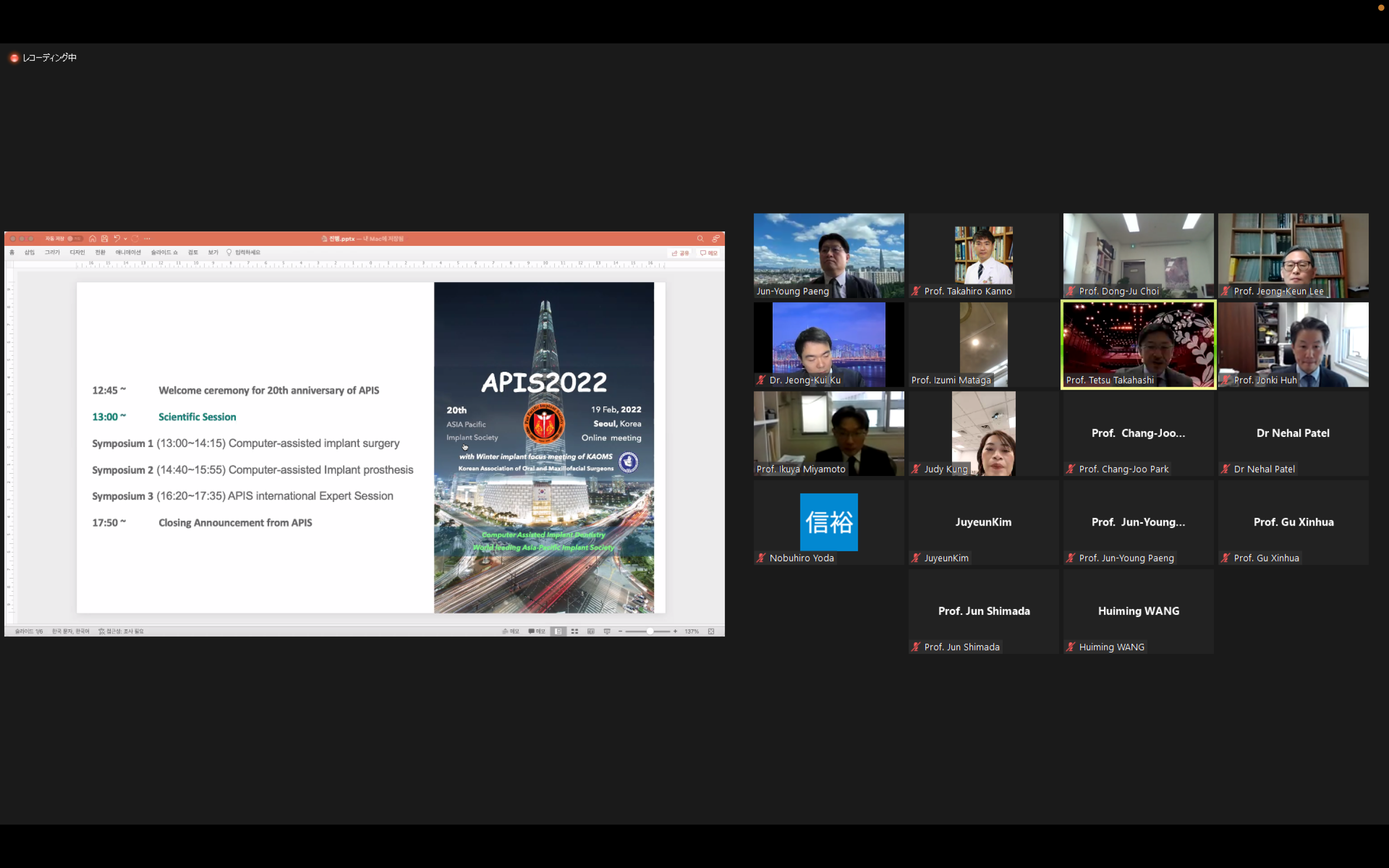Toggle the AutoSave switch in PowerPoint
1389x868 pixels.
[75, 239]
